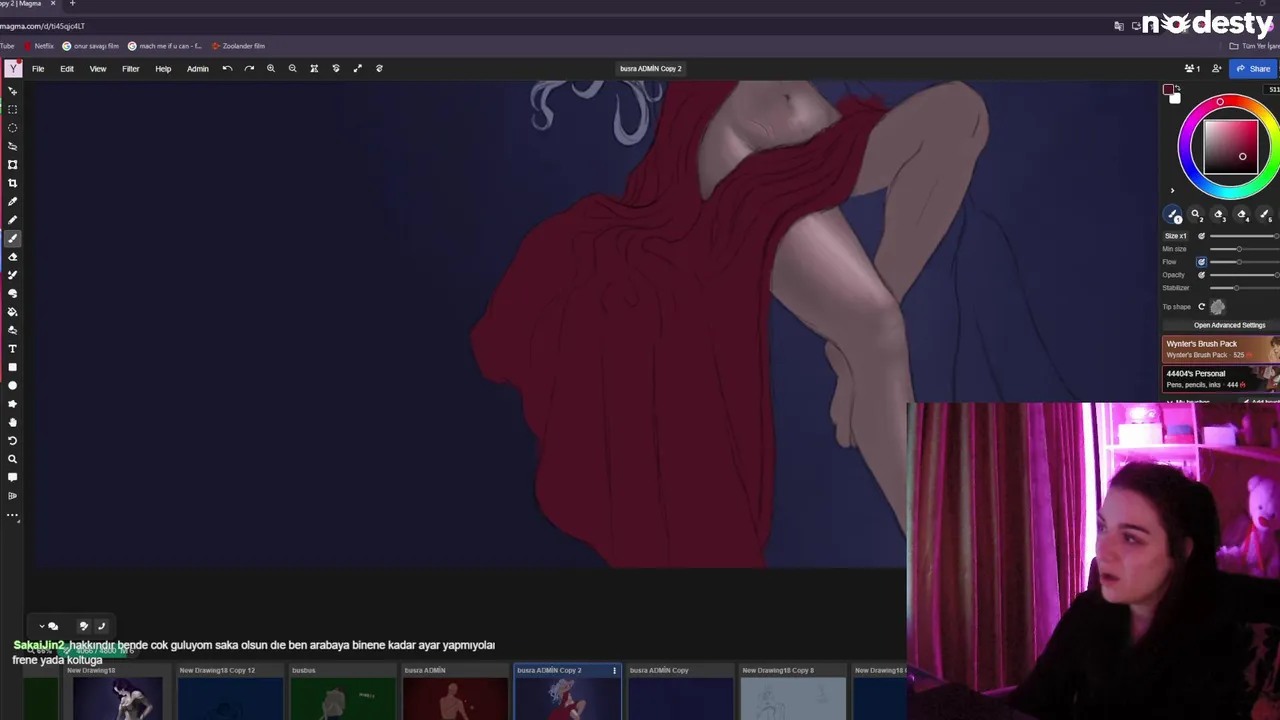Open a new browser tab with plus
Viewport: 1280px width, 720px height.
[72, 4]
